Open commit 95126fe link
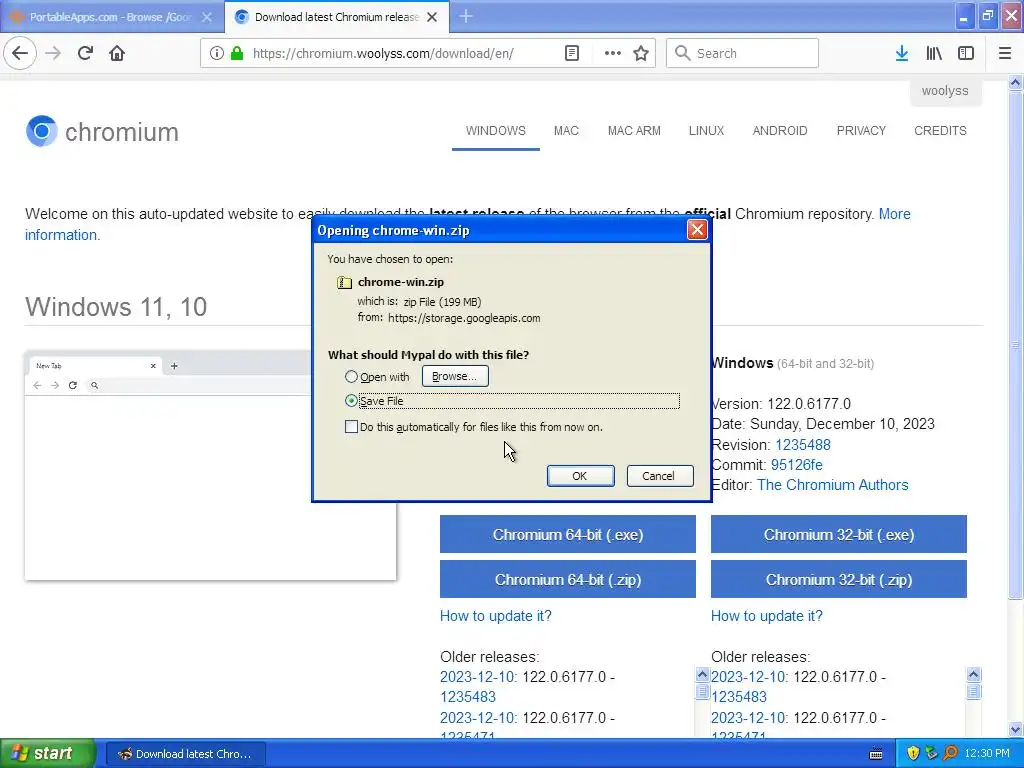Screen dimensions: 1024x768 (x=796, y=465)
